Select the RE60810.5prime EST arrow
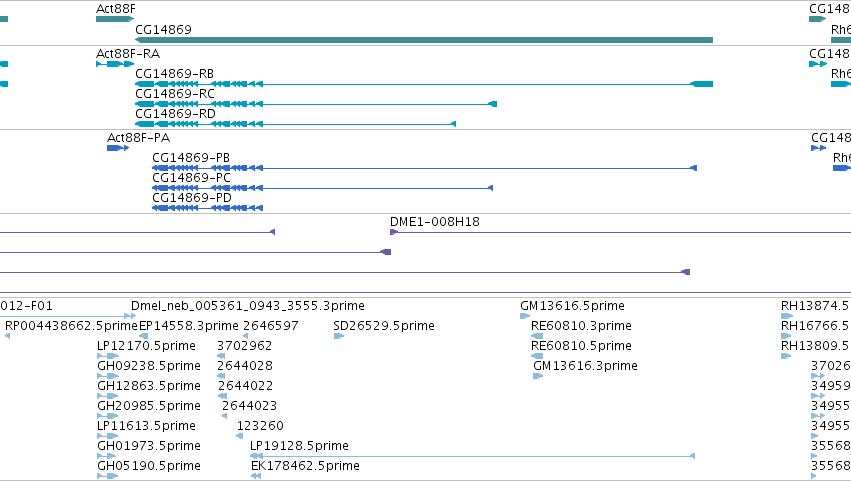 537,356
